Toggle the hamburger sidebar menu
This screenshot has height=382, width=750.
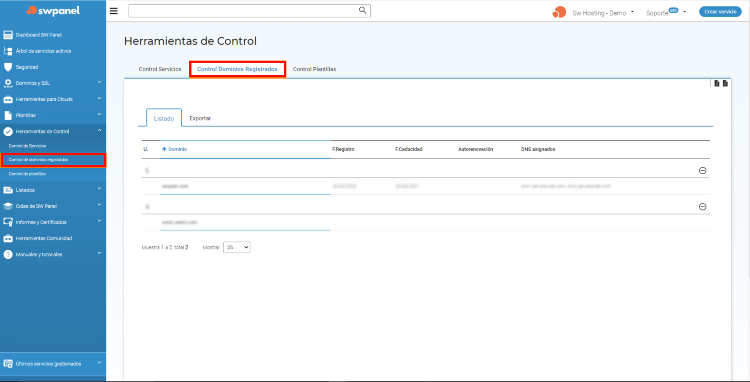click(x=114, y=11)
